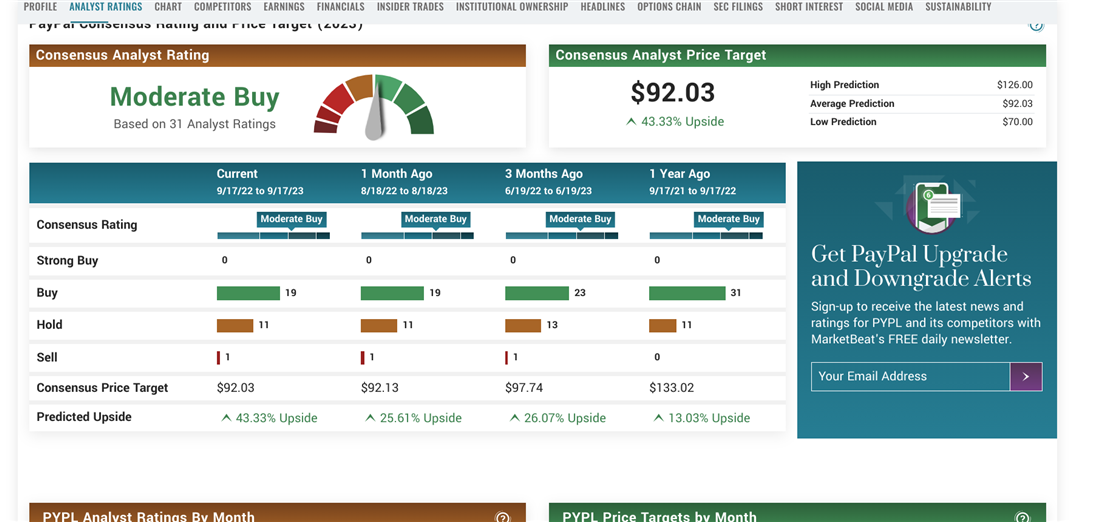
Task: Click the help icon beside Consensus Price Target
Action: pyautogui.click(x=1036, y=26)
